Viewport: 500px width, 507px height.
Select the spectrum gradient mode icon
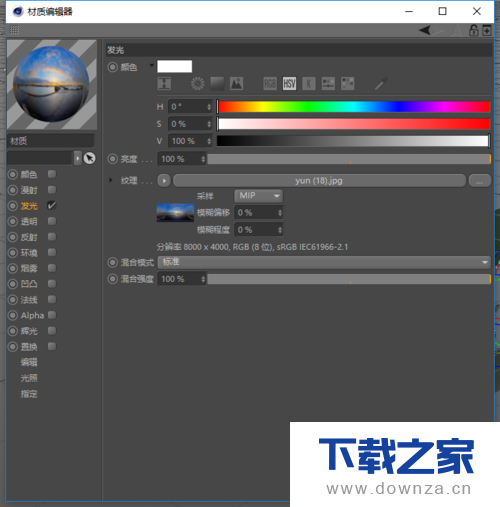(217, 83)
